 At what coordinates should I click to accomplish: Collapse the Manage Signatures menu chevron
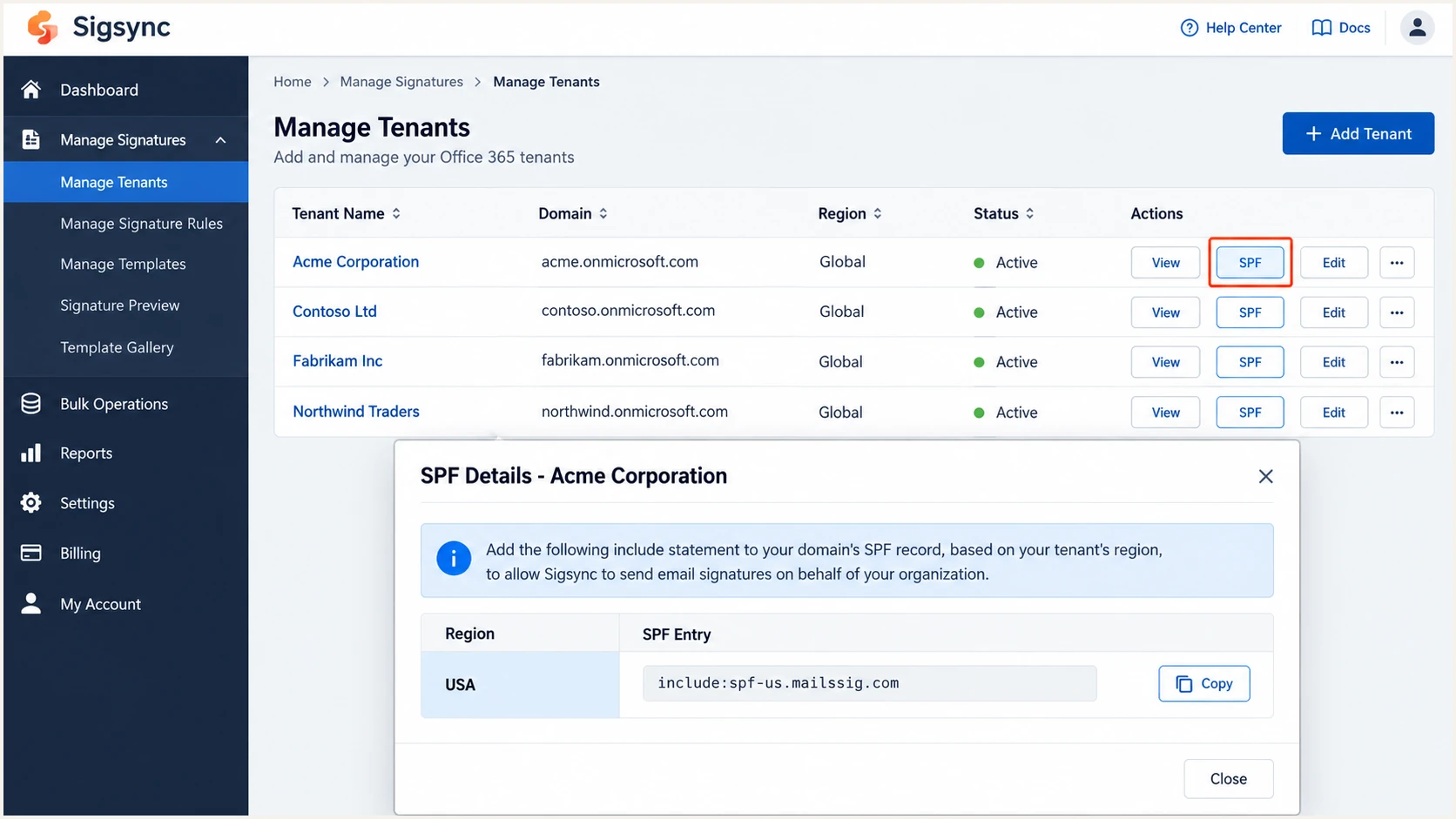click(x=221, y=140)
